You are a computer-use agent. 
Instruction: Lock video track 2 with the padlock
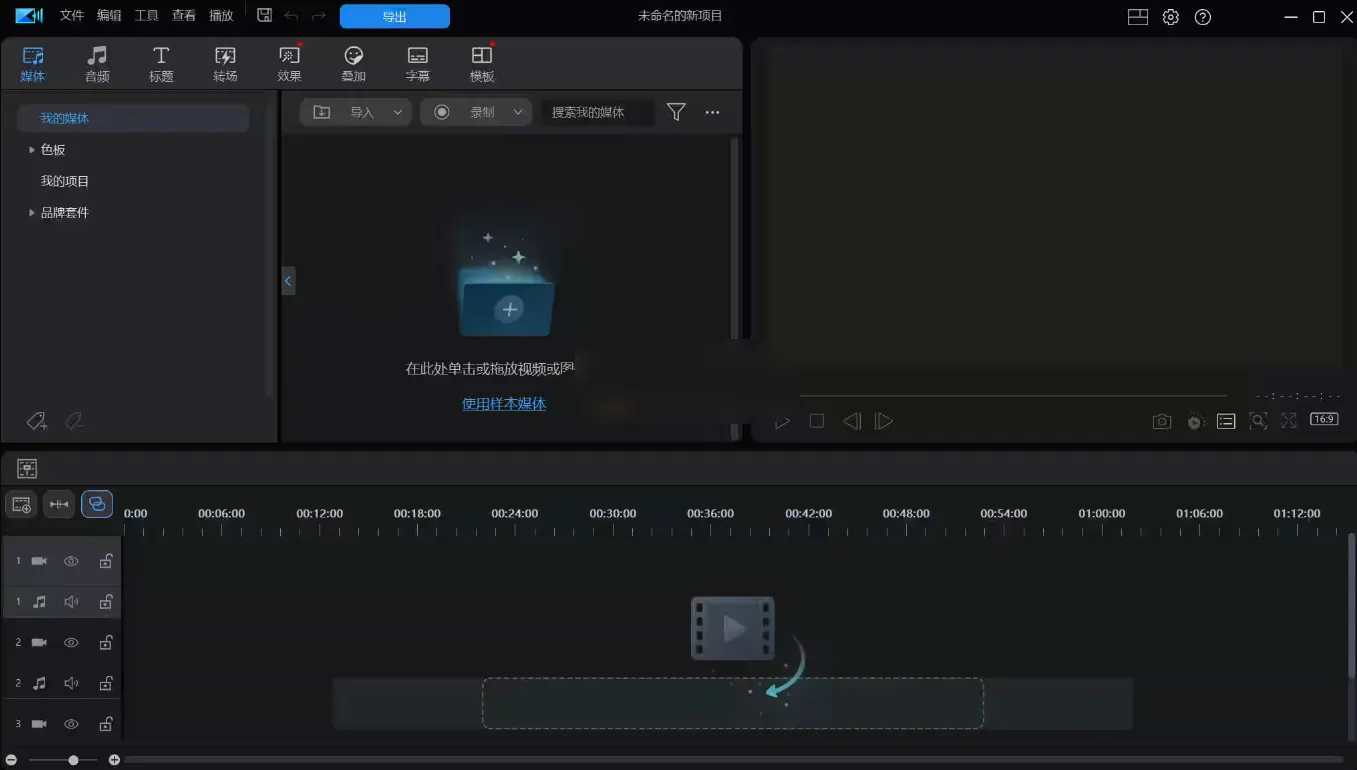click(106, 642)
